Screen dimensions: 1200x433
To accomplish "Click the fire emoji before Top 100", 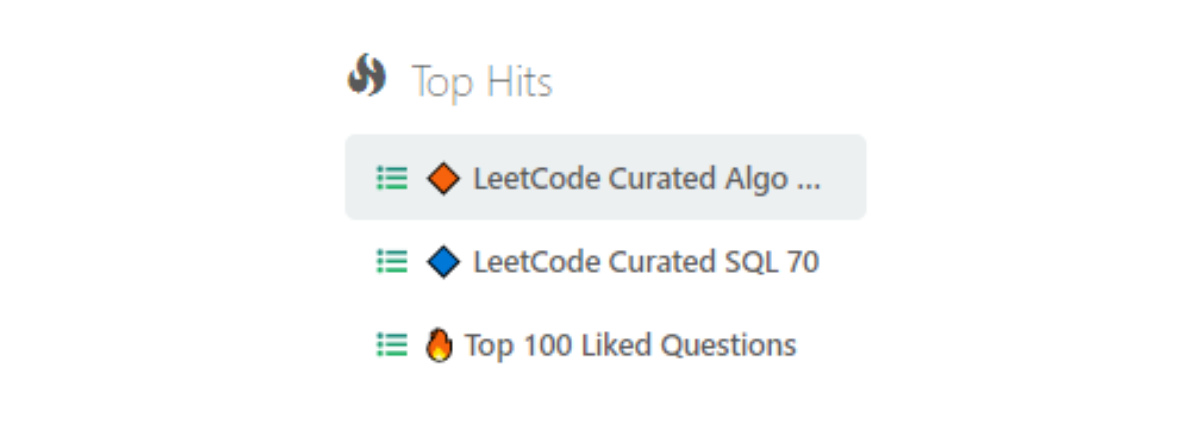I will coord(439,345).
